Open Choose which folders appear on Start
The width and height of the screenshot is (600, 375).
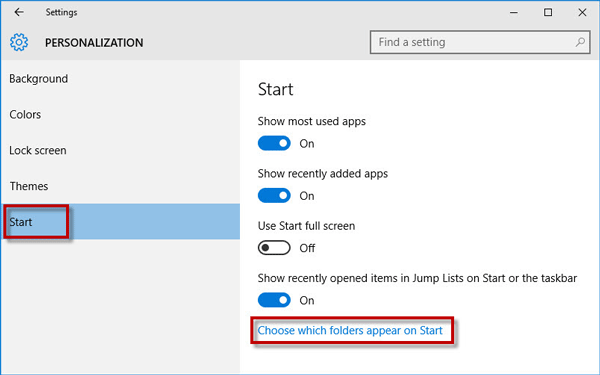pos(350,330)
